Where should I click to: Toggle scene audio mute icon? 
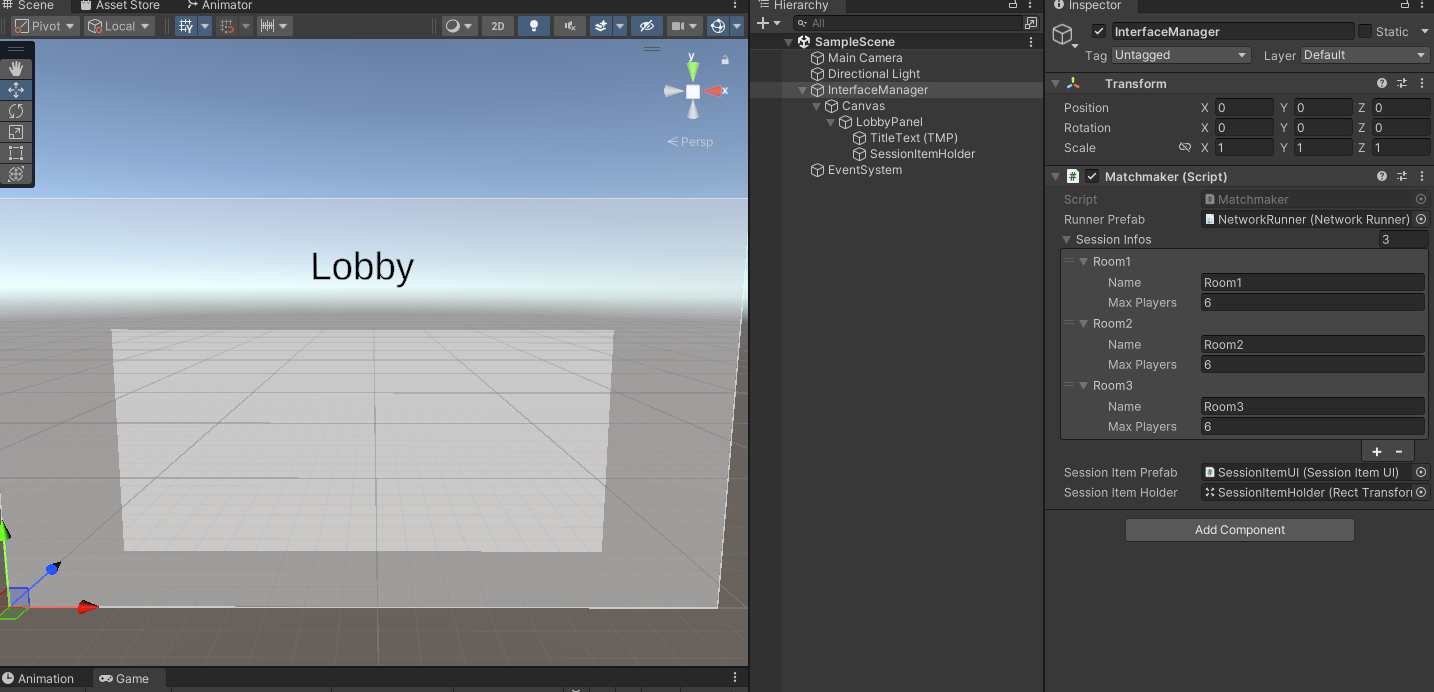coord(569,26)
